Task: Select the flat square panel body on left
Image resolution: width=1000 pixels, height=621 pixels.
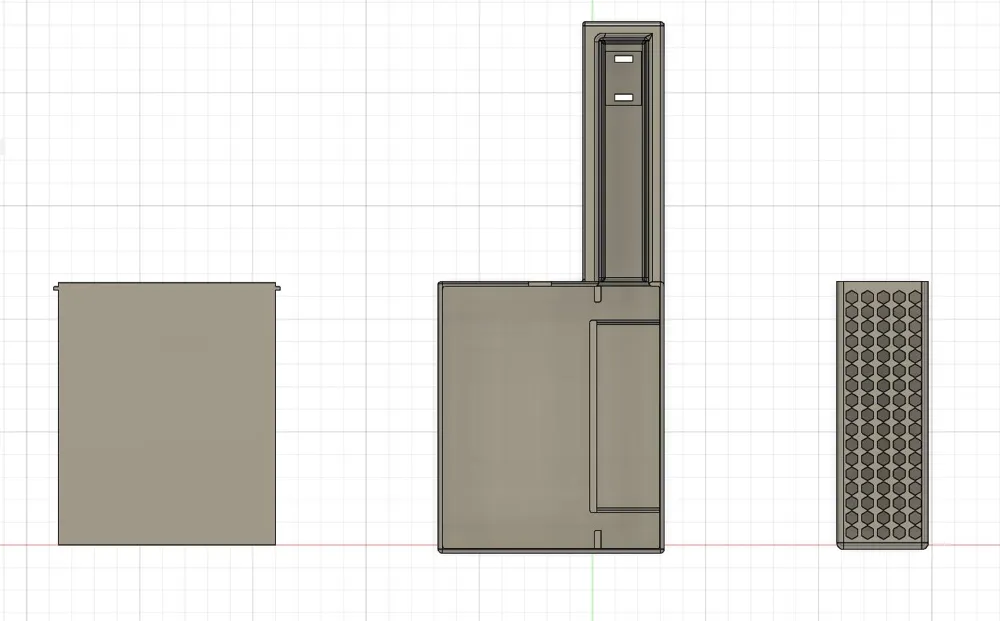Action: (x=167, y=414)
